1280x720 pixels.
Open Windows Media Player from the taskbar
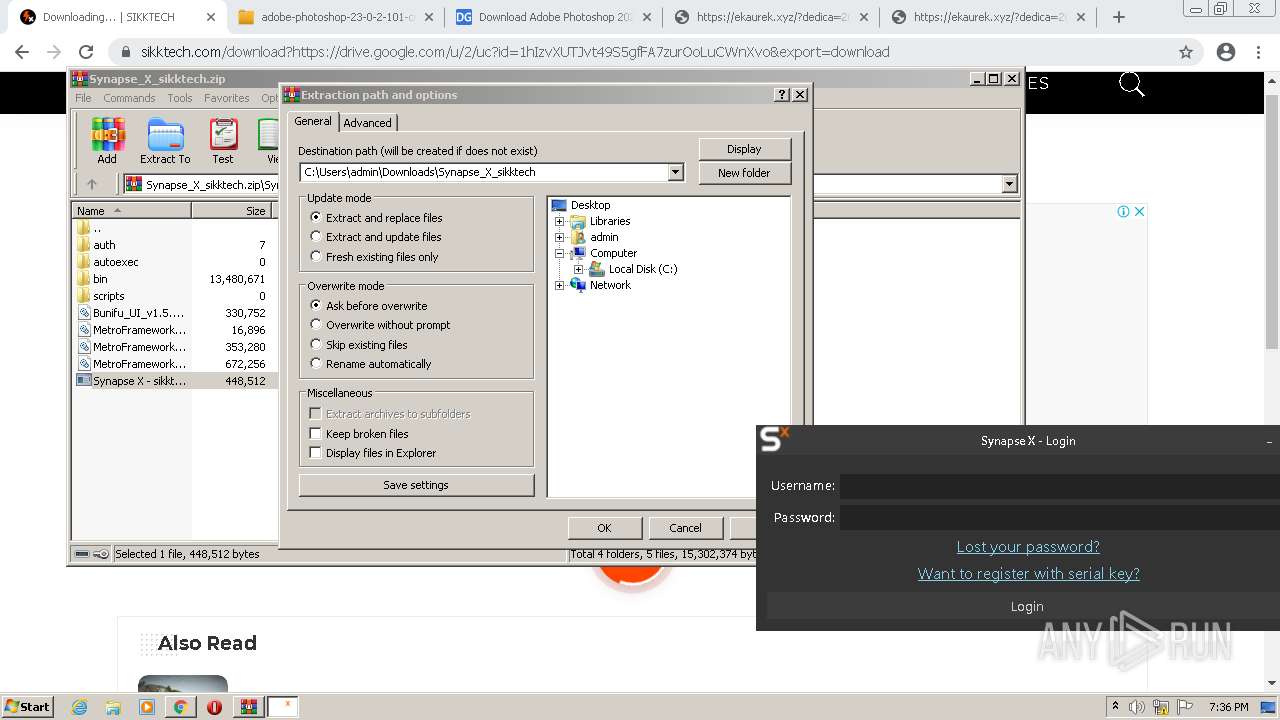tap(147, 707)
